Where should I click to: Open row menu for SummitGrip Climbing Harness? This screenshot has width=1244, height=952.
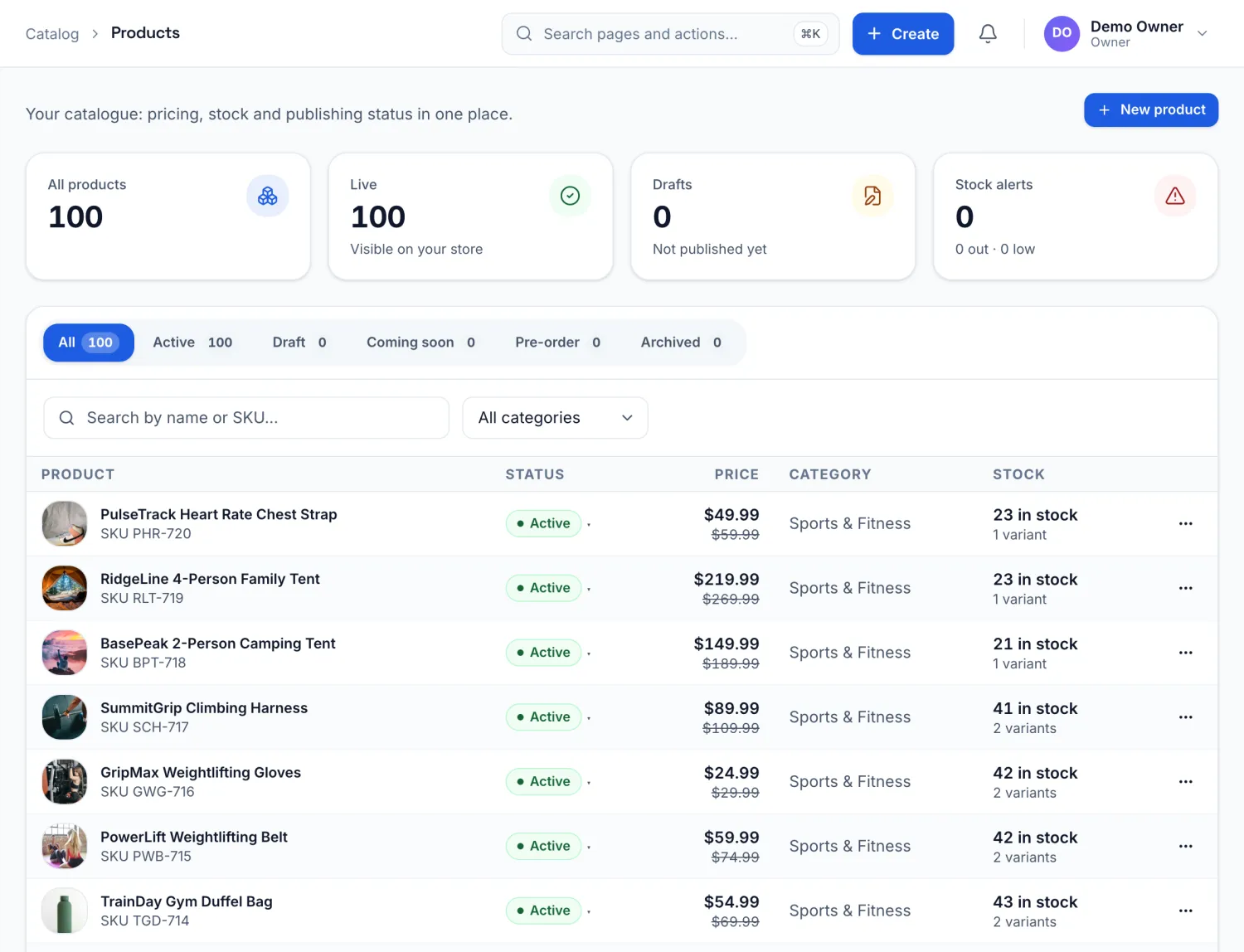click(x=1186, y=717)
